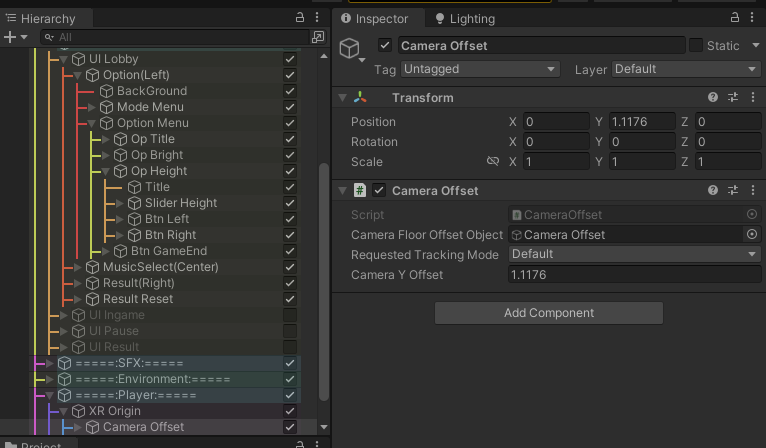
Task: Uncheck the =====:Environment:===== row checkbox
Action: point(290,379)
